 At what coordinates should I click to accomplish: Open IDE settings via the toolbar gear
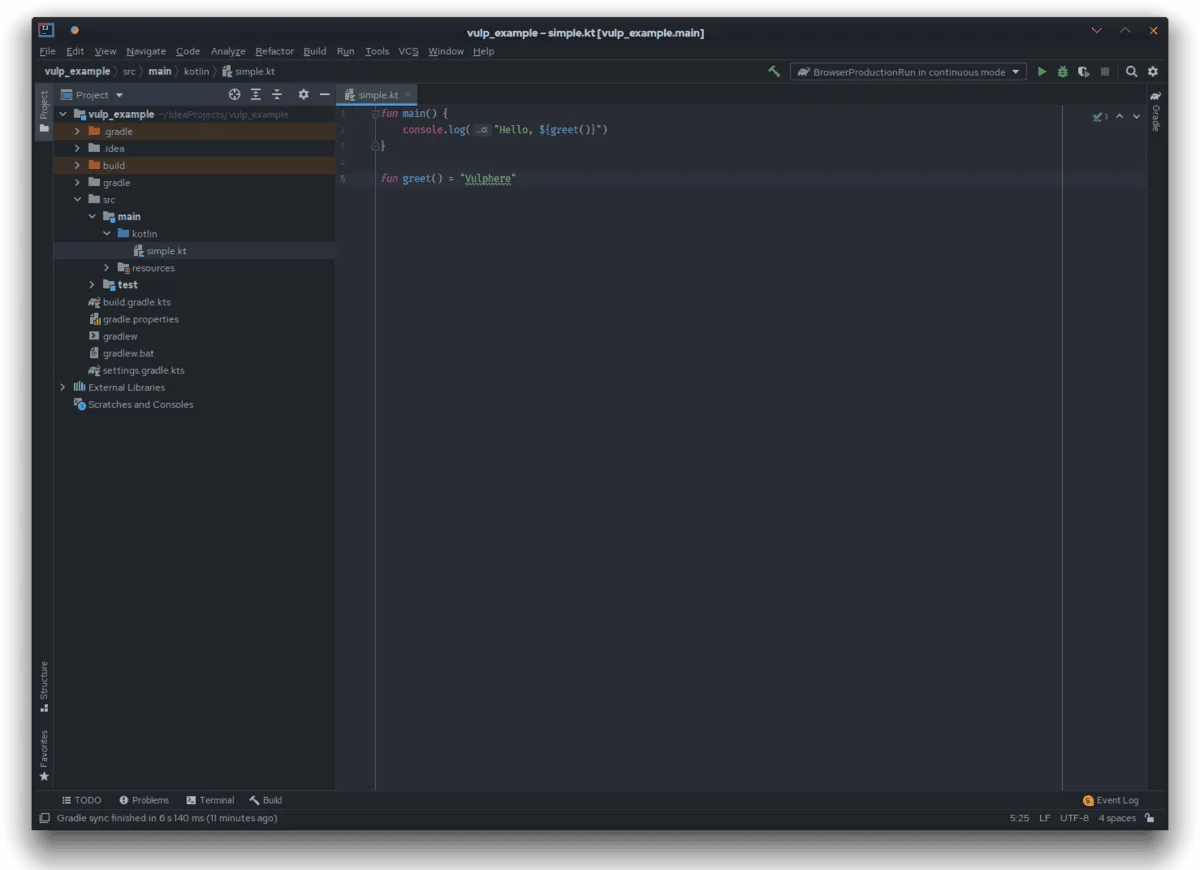[1152, 71]
